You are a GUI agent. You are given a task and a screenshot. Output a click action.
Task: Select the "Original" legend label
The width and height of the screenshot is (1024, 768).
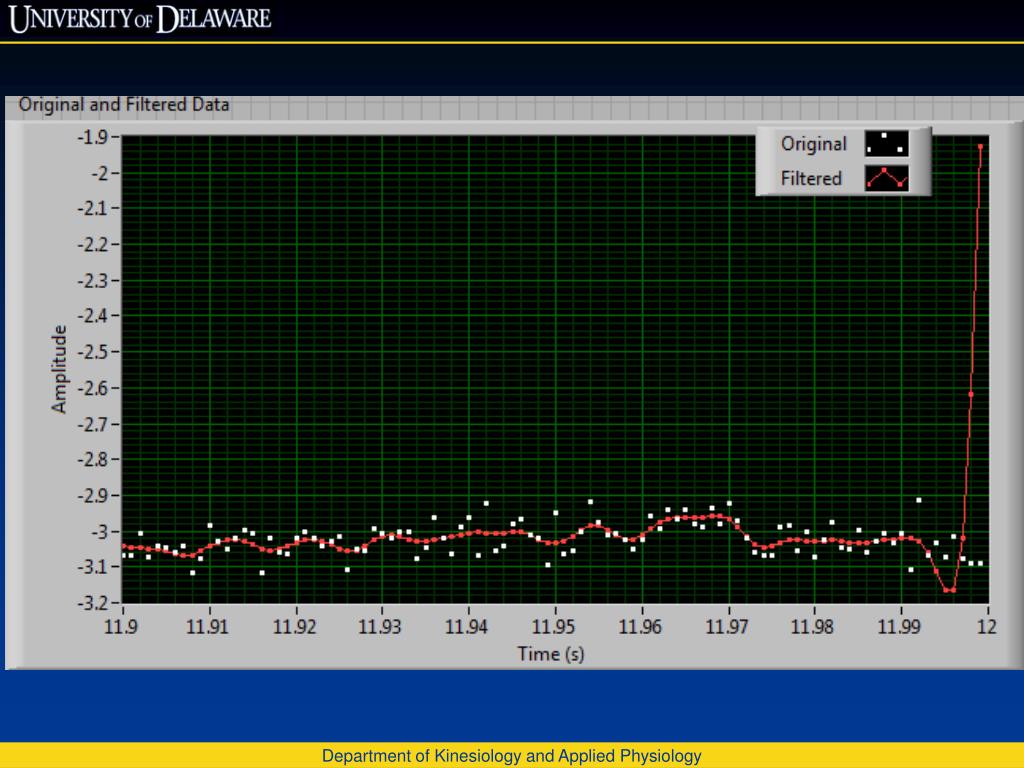[x=813, y=144]
